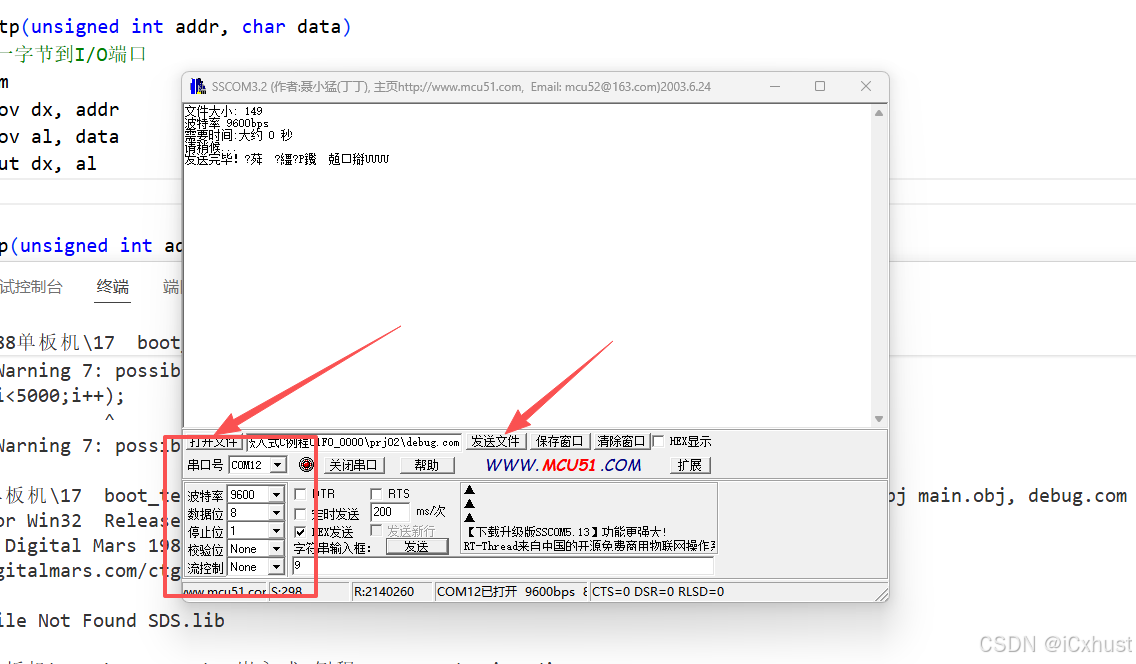Viewport: 1136px width, 664px height.
Task: Toggle the 发送新行 checkbox
Action: [376, 531]
